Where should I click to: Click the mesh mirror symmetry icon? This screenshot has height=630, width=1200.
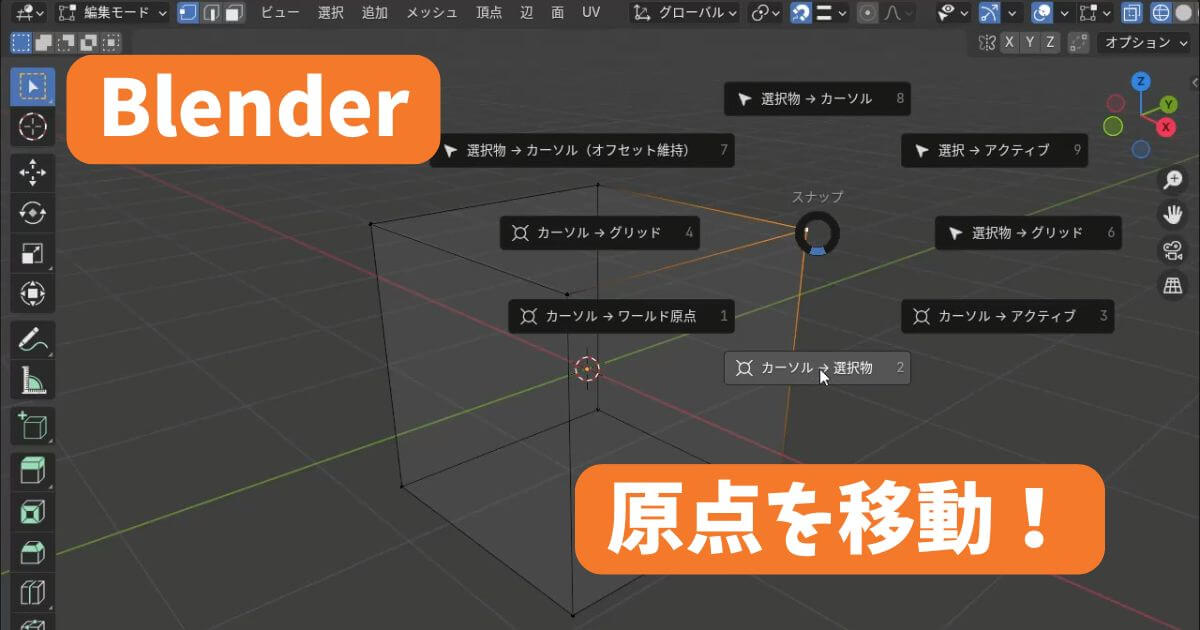[988, 42]
